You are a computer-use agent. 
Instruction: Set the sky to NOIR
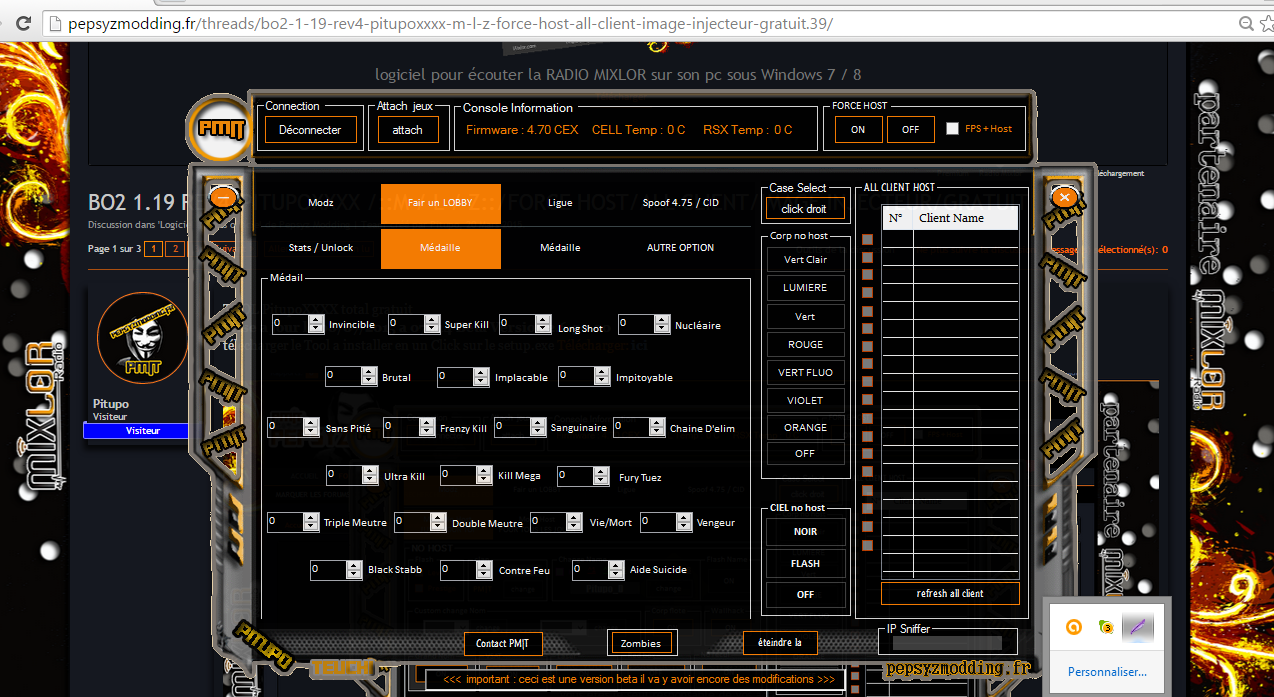[806, 532]
